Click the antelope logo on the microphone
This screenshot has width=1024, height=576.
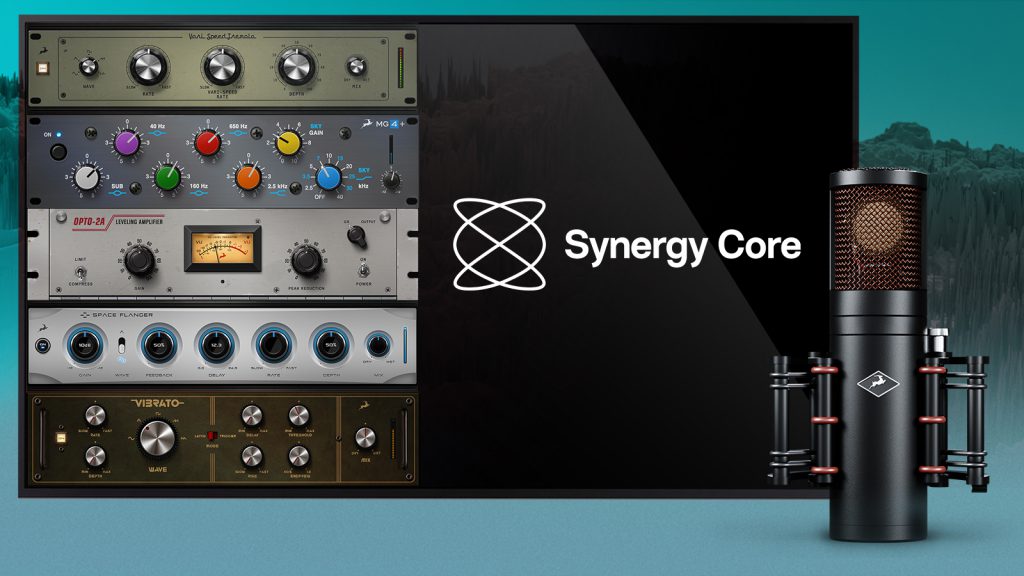pos(878,384)
